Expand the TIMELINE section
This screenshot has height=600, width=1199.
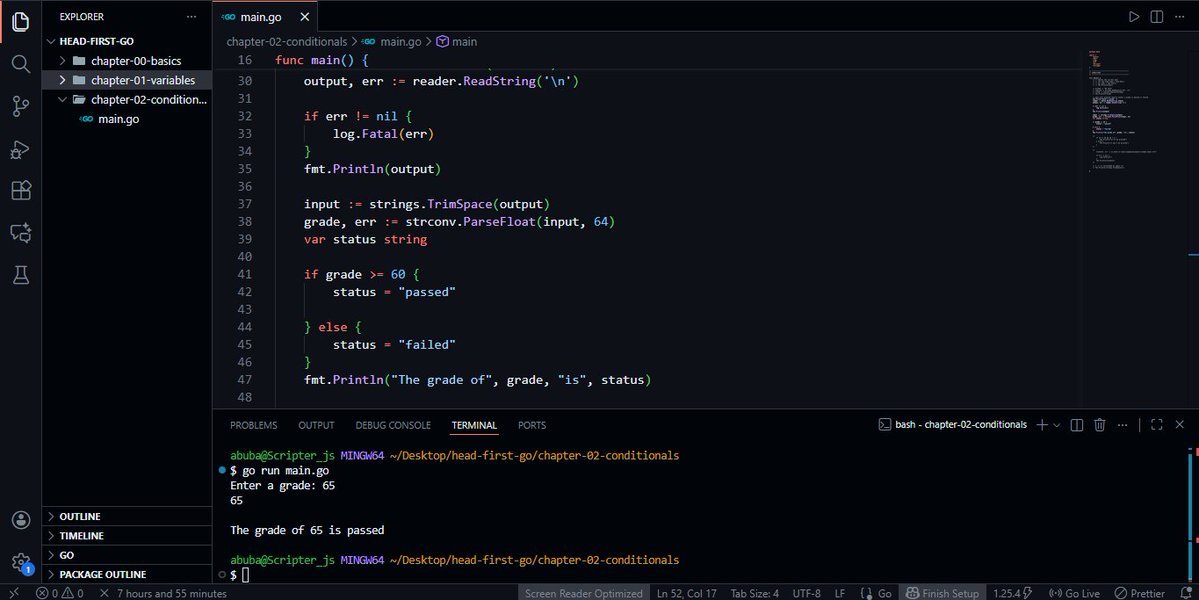point(127,536)
